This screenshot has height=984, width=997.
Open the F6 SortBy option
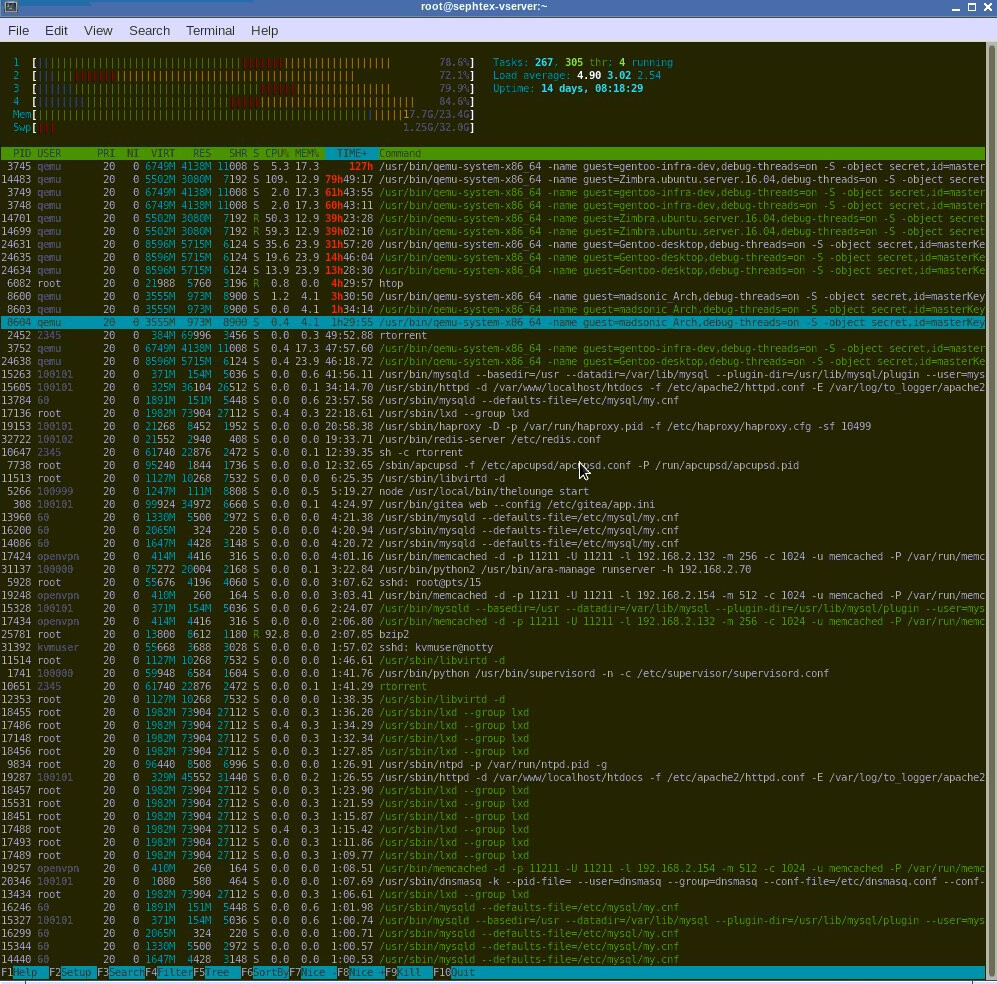269,972
